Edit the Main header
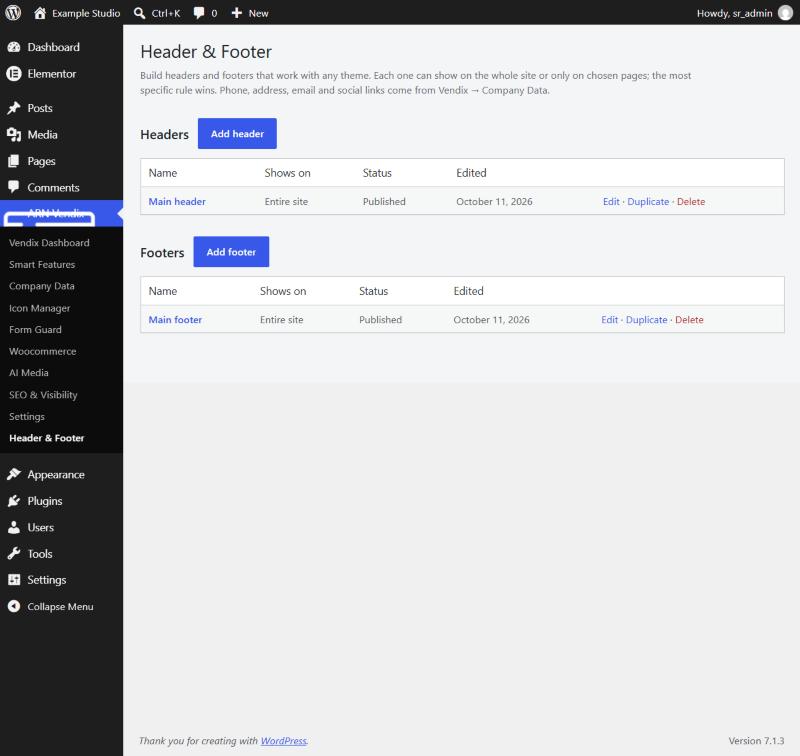This screenshot has height=756, width=800. (611, 201)
